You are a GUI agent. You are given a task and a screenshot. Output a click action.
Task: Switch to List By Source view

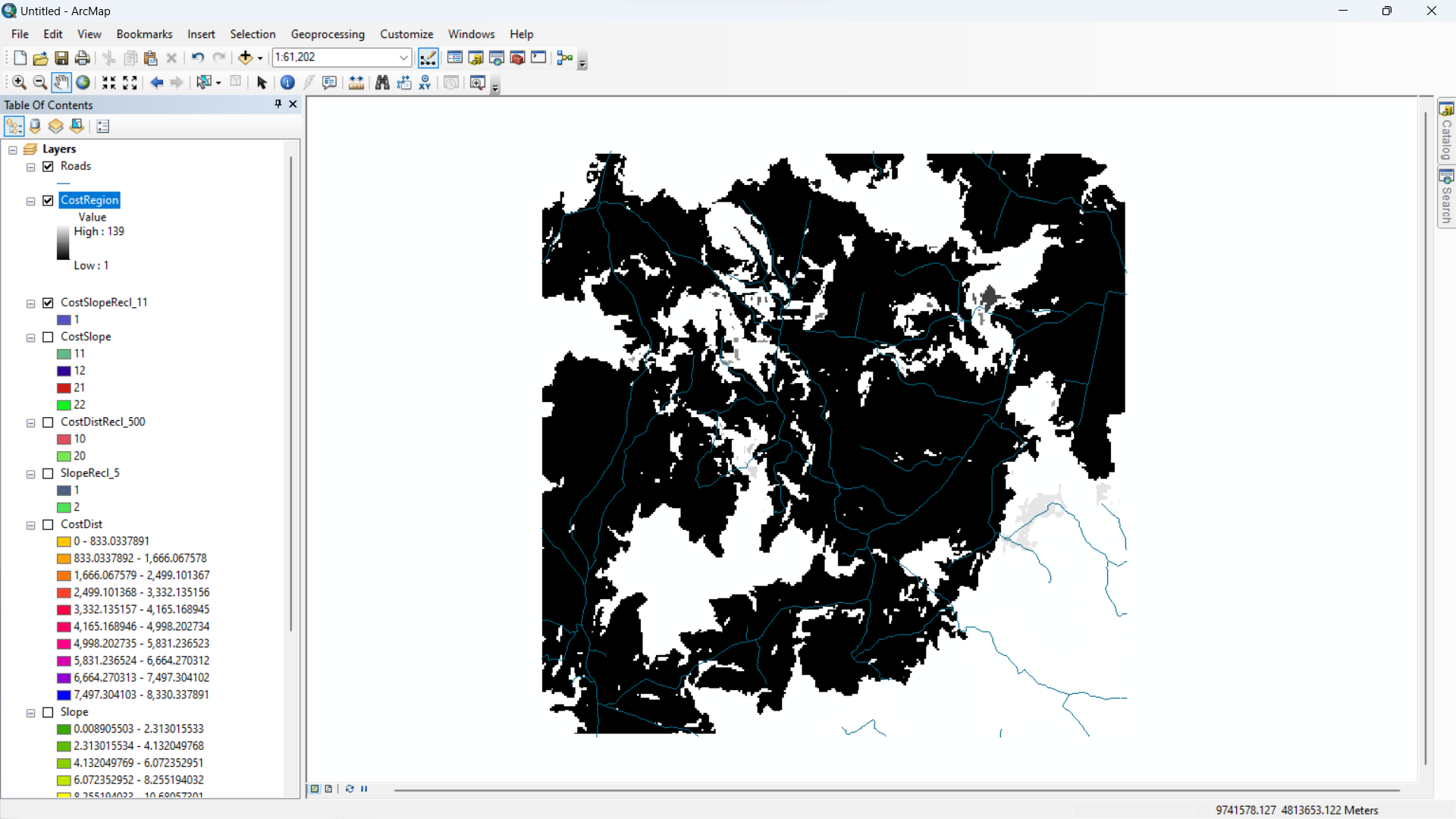[35, 126]
